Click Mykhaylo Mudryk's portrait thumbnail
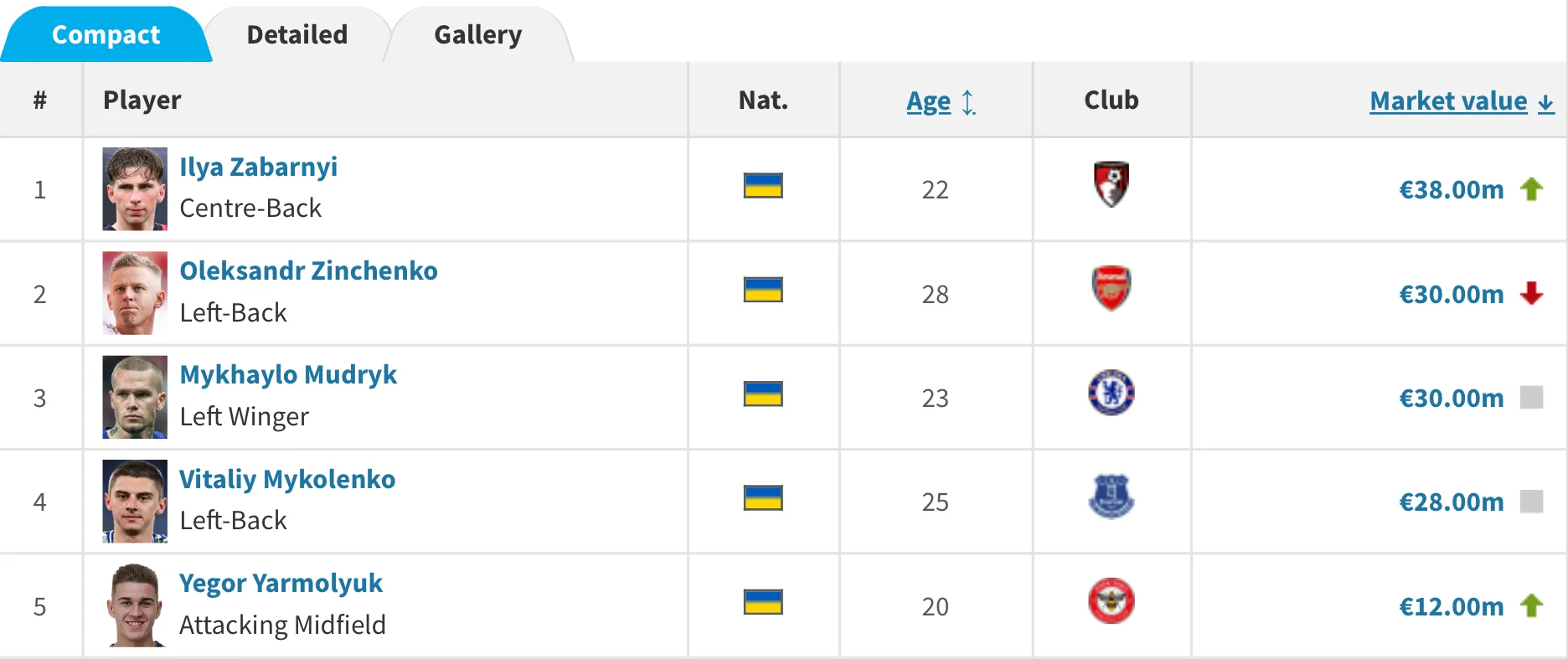The image size is (1568, 659). [135, 397]
